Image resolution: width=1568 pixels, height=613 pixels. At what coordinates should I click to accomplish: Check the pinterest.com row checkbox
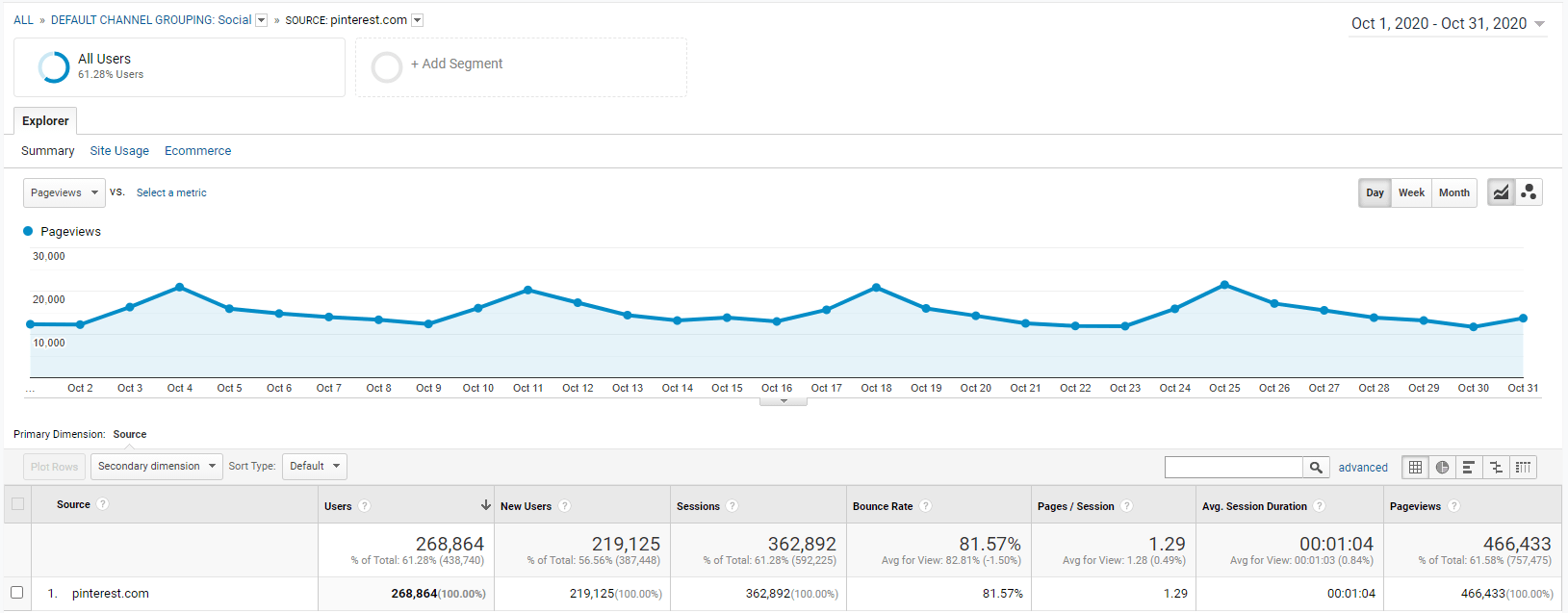[16, 593]
